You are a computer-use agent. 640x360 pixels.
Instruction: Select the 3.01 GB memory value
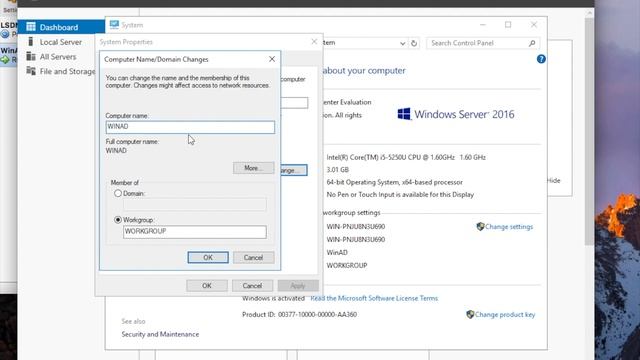338,170
